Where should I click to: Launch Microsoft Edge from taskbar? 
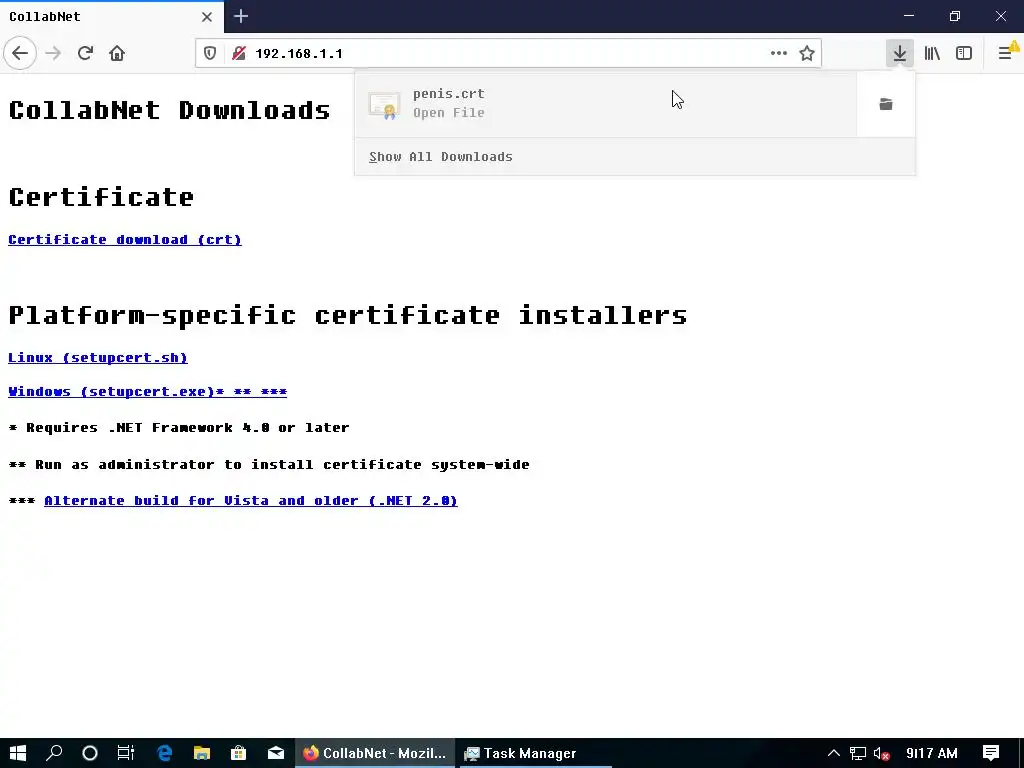165,753
